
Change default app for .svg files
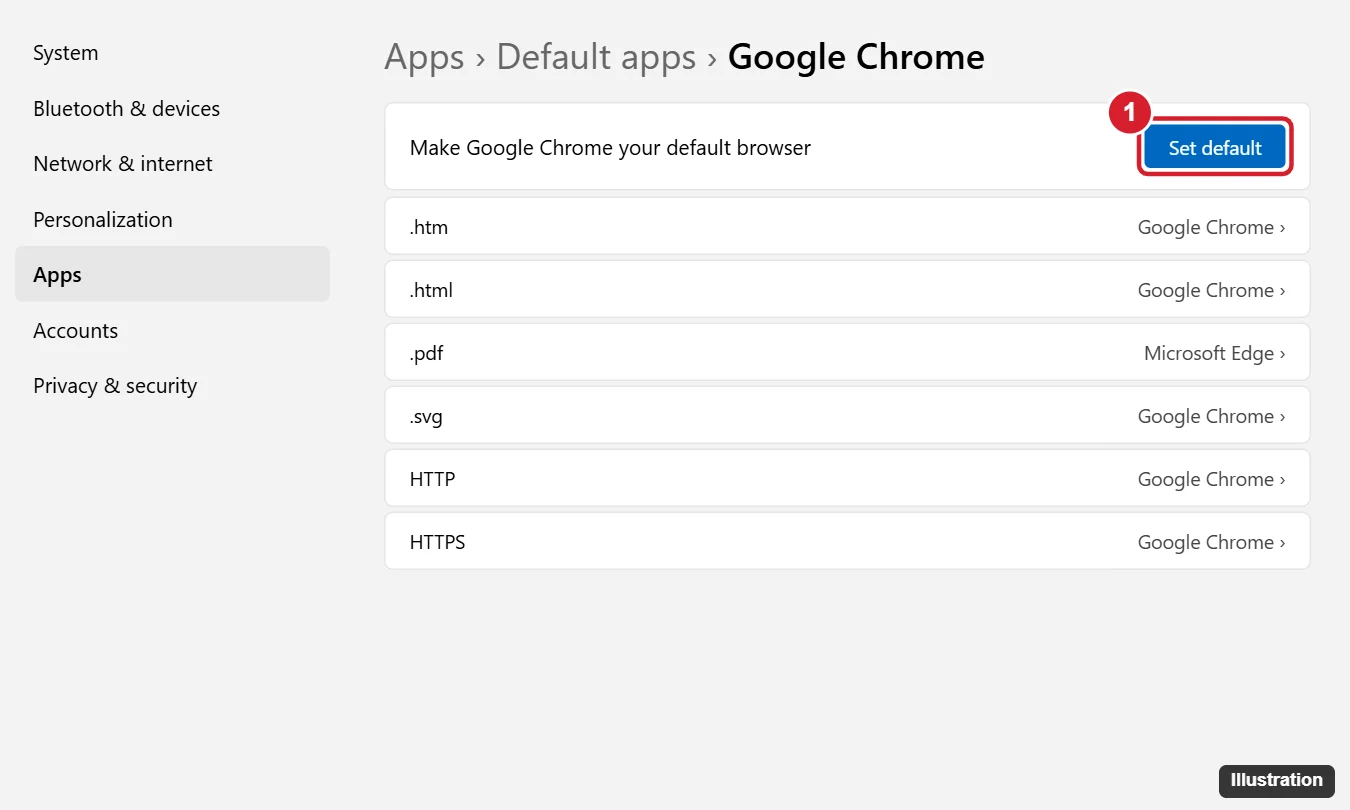coord(847,416)
